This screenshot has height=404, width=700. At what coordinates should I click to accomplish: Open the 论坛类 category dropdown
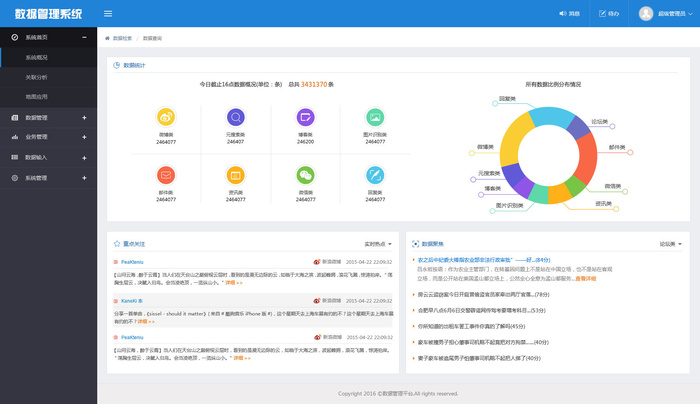(x=671, y=244)
